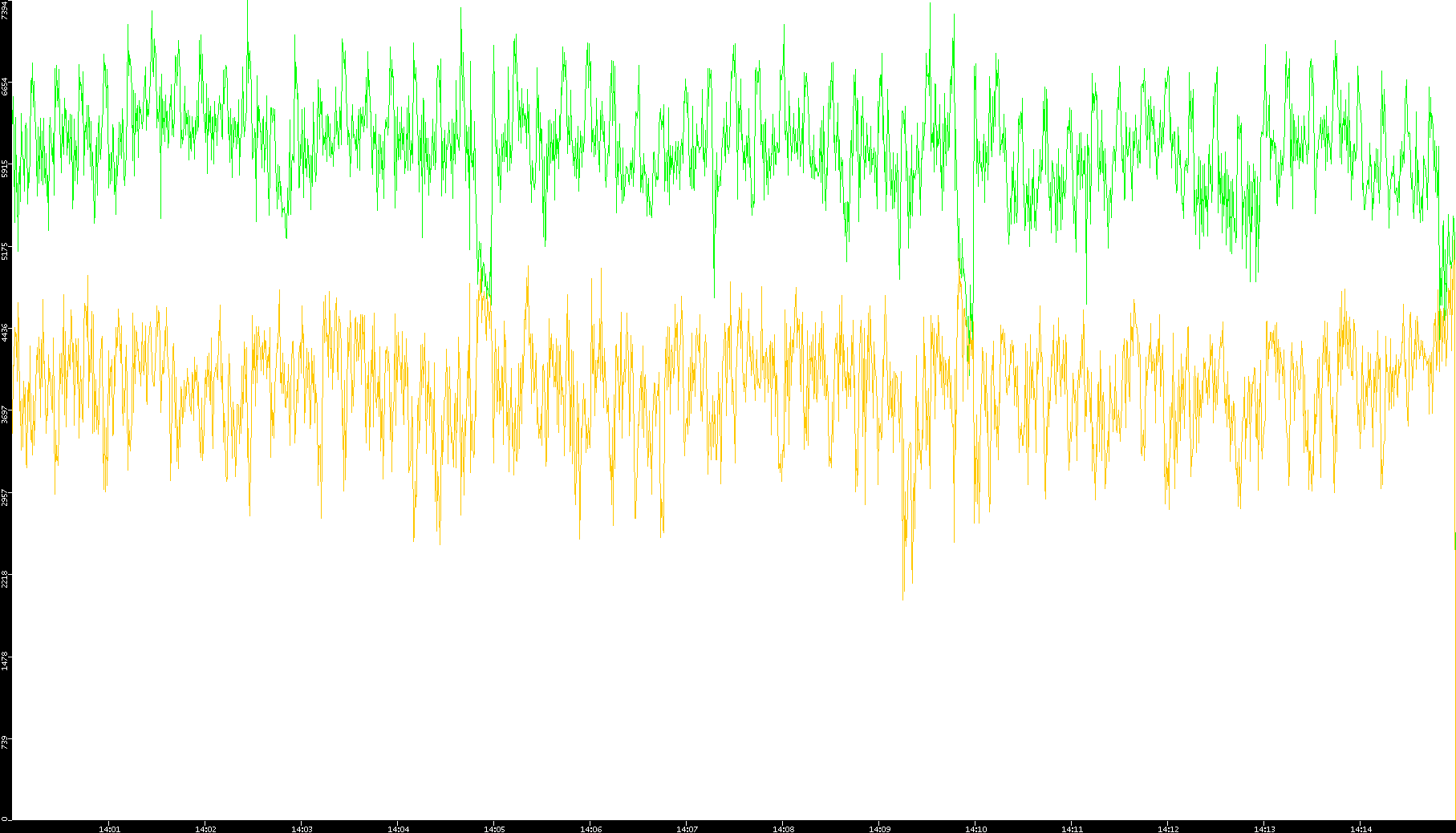Viewport: 1456px width, 833px height.
Task: Select the 14:05 time axis label
Action: 494,829
